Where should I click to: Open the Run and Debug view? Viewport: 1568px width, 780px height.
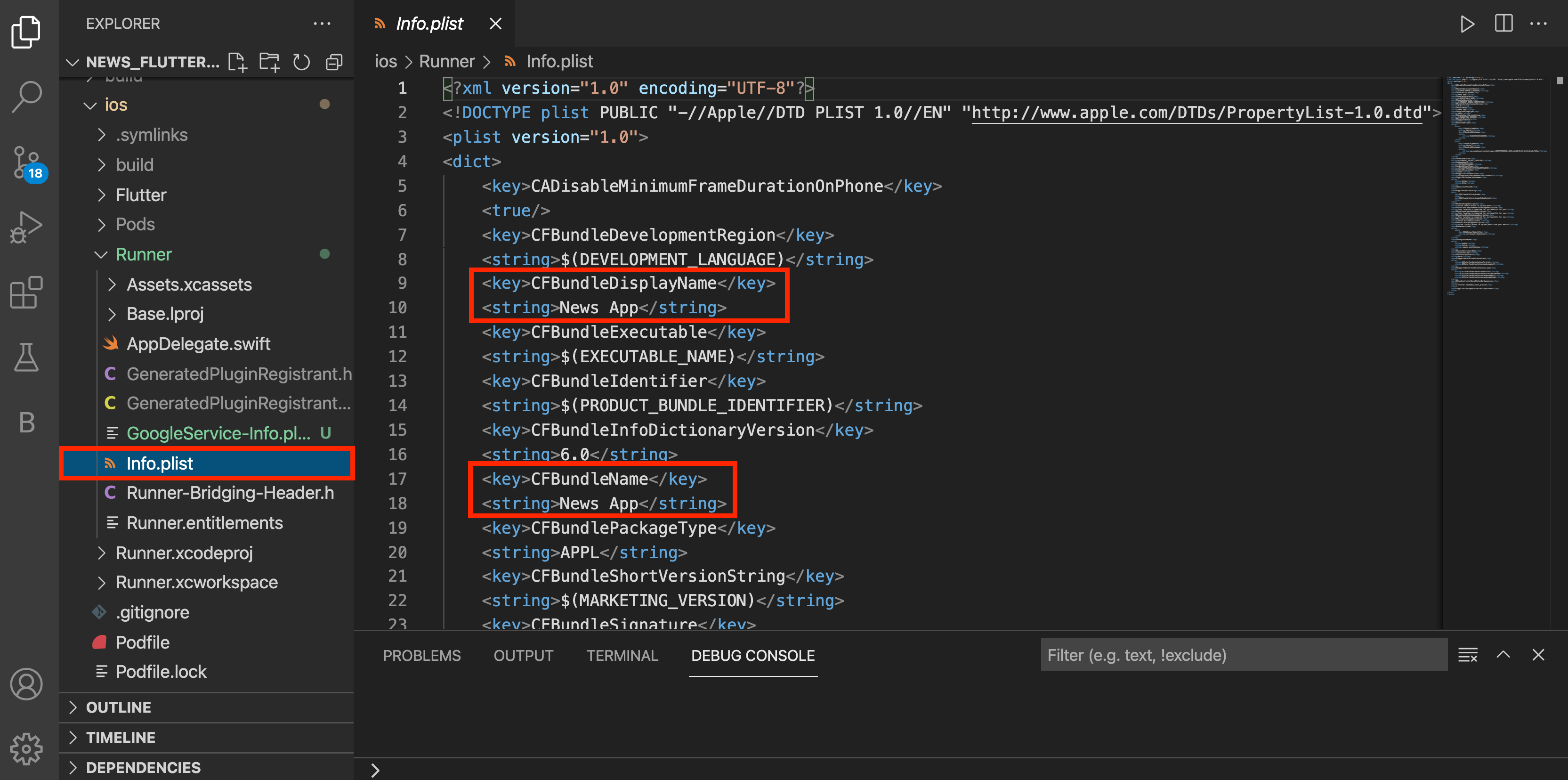point(27,227)
